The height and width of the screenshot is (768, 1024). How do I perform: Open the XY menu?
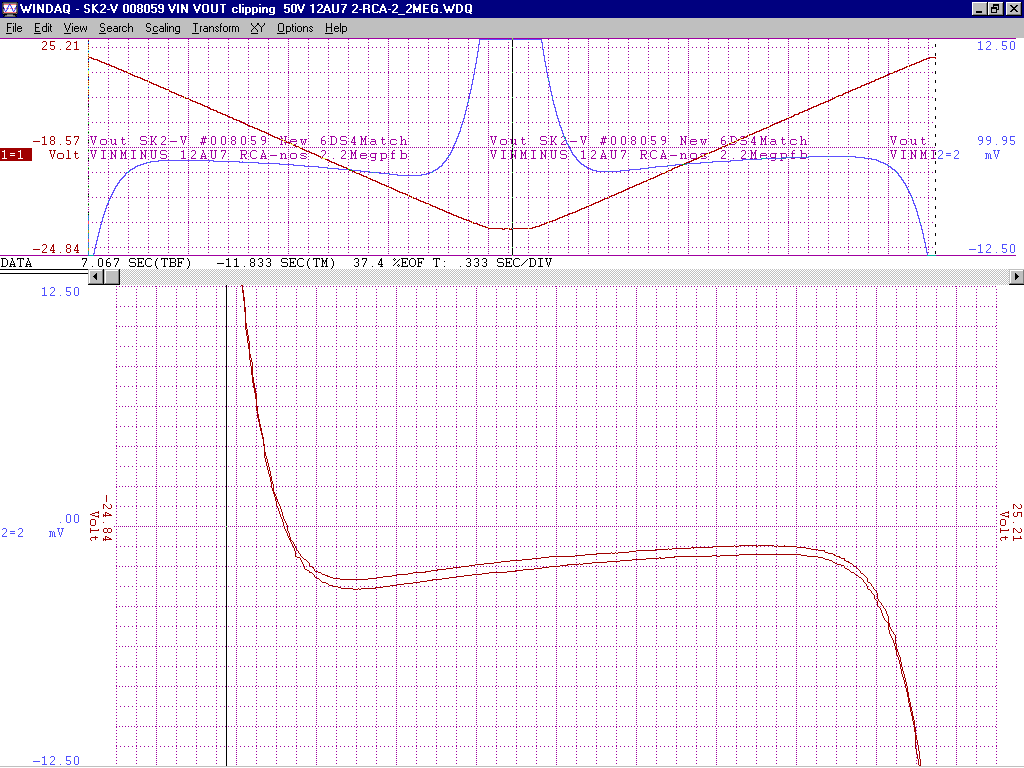pos(258,28)
